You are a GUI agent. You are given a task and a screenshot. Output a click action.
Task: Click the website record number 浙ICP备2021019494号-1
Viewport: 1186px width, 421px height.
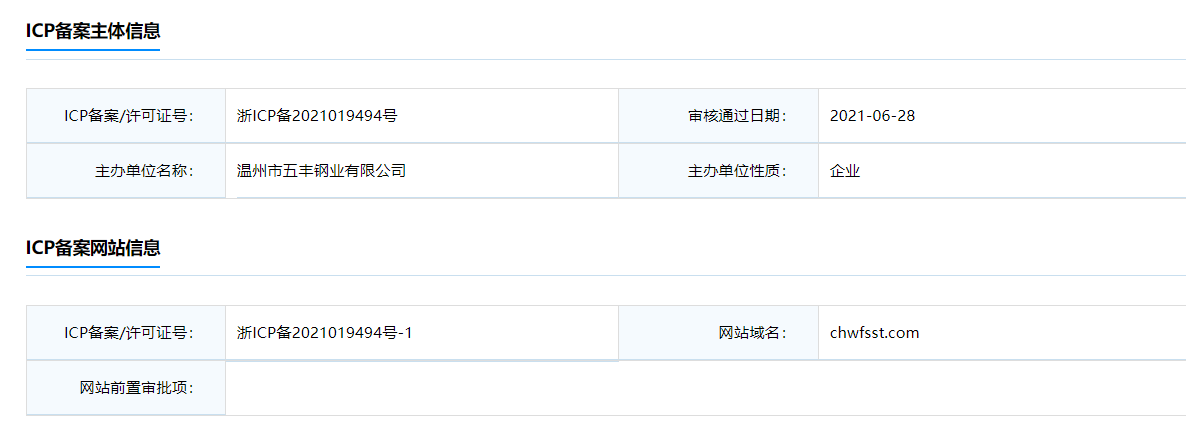click(325, 332)
